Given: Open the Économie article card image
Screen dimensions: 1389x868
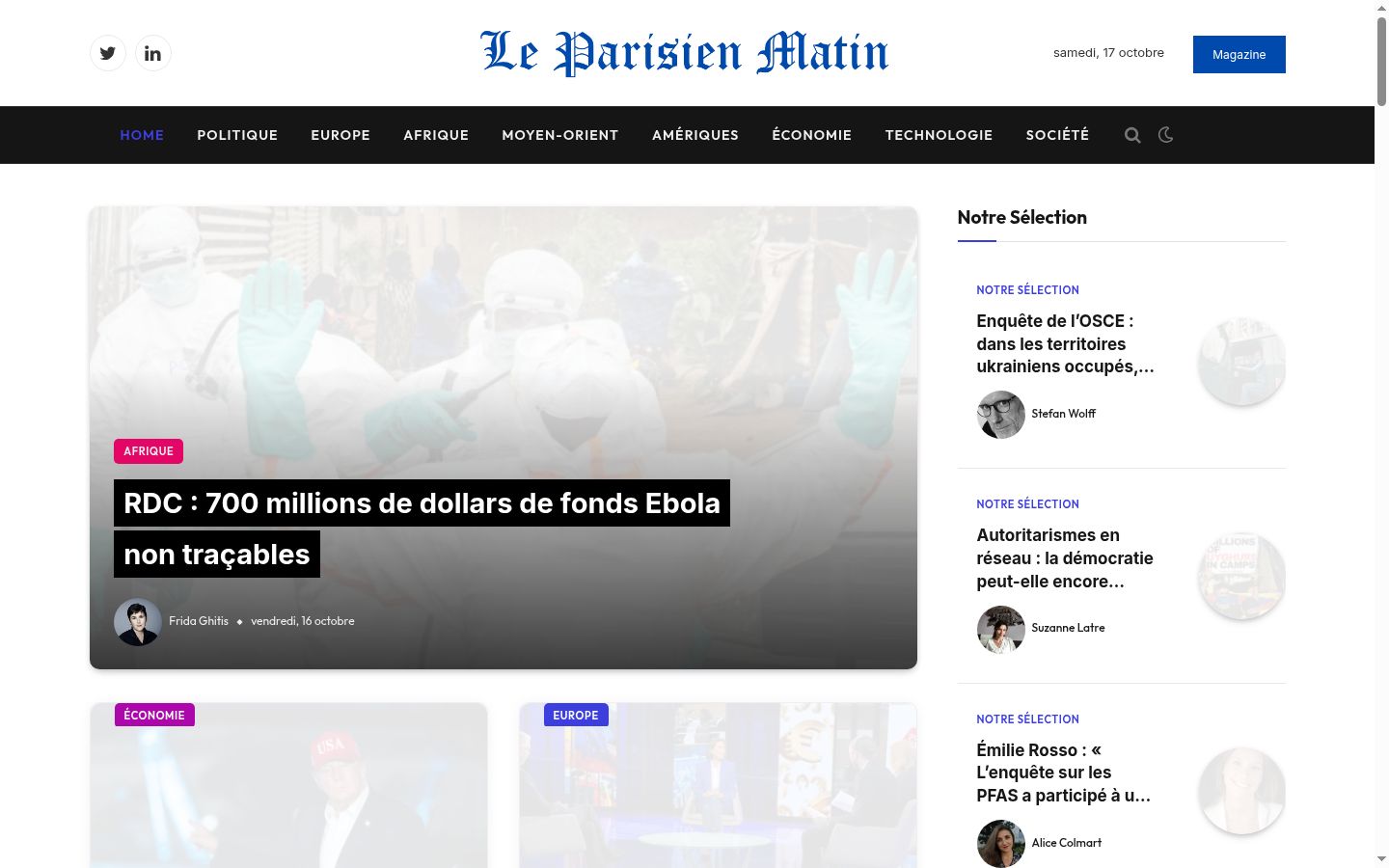Looking at the screenshot, I should (x=288, y=786).
